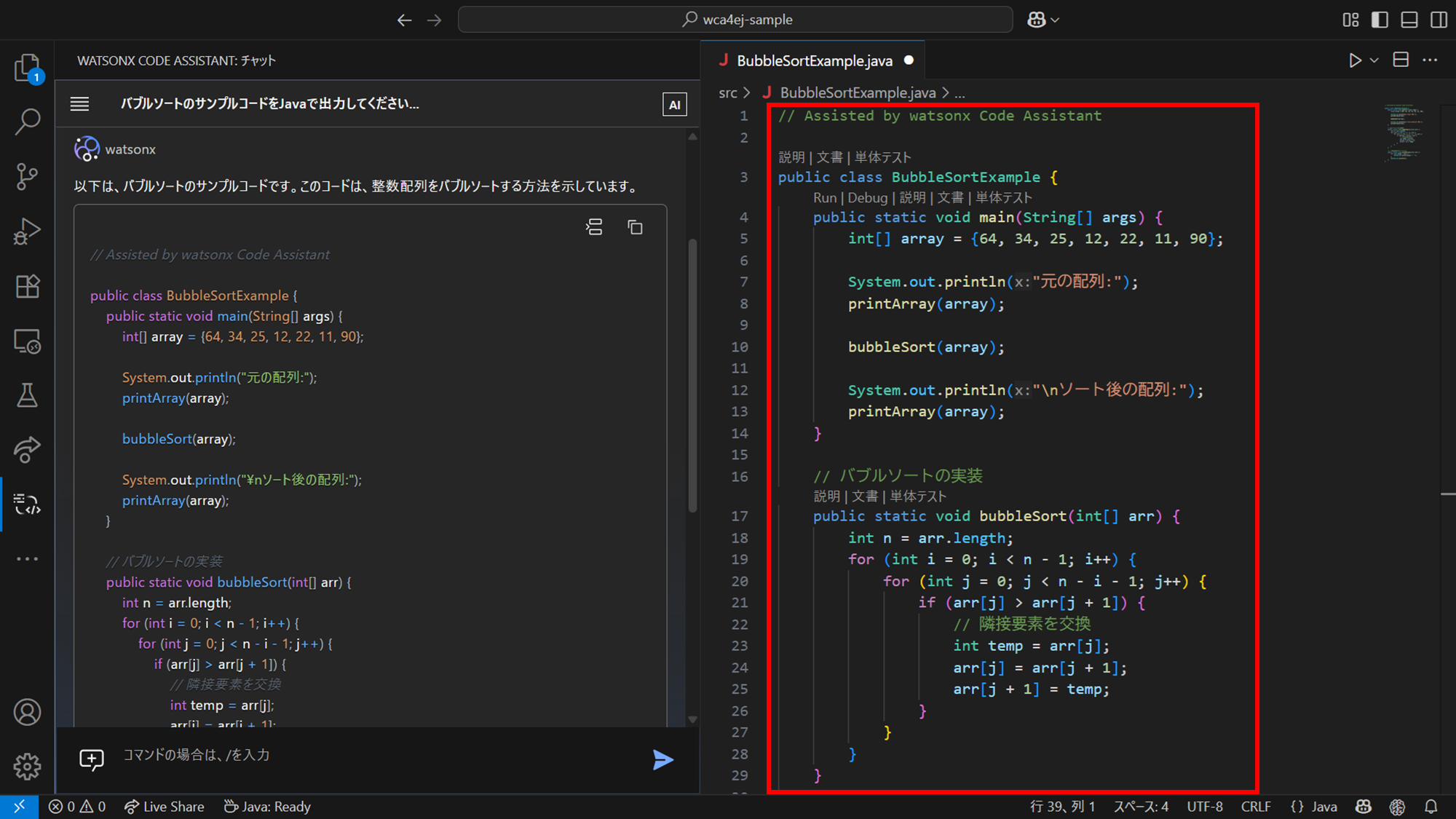Toggle the primary side bar layout
This screenshot has height=819, width=1456.
click(x=1380, y=20)
